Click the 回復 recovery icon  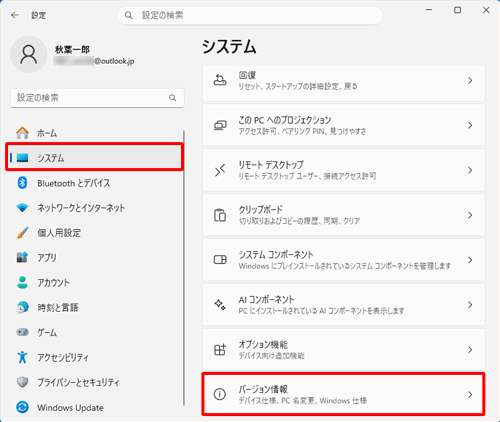220,80
